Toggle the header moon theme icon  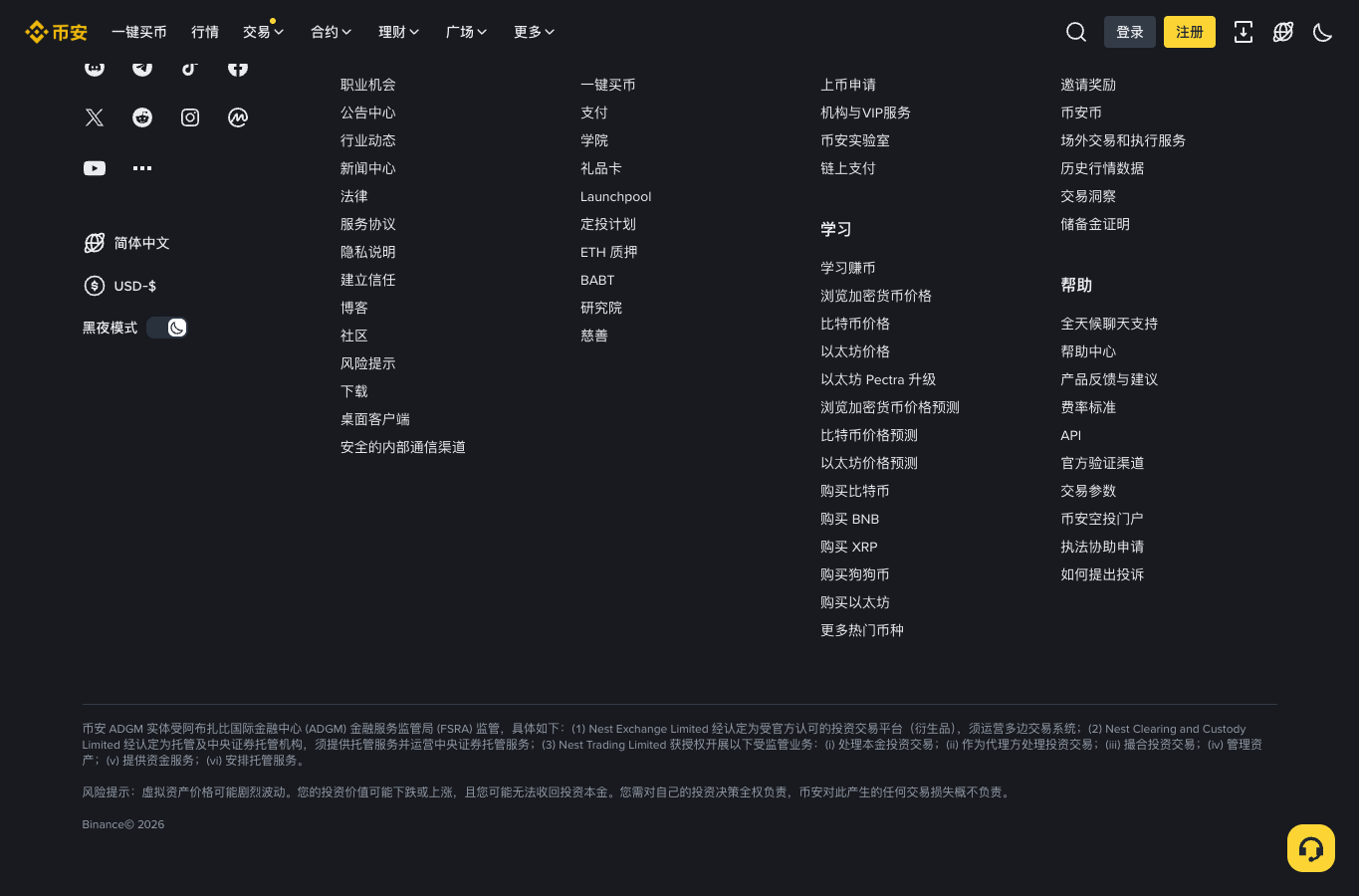(x=1323, y=32)
